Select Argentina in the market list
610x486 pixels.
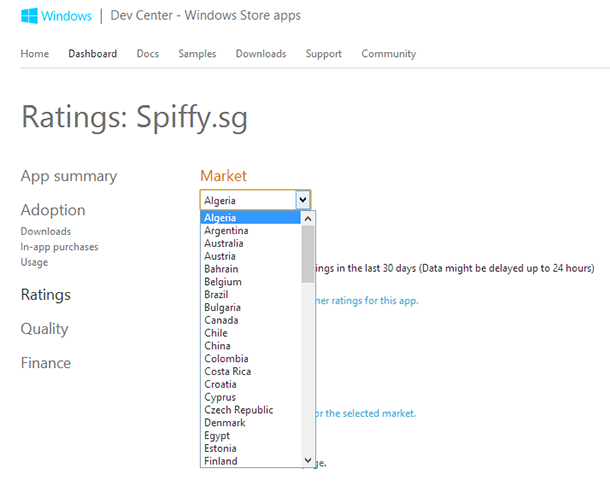click(251, 230)
